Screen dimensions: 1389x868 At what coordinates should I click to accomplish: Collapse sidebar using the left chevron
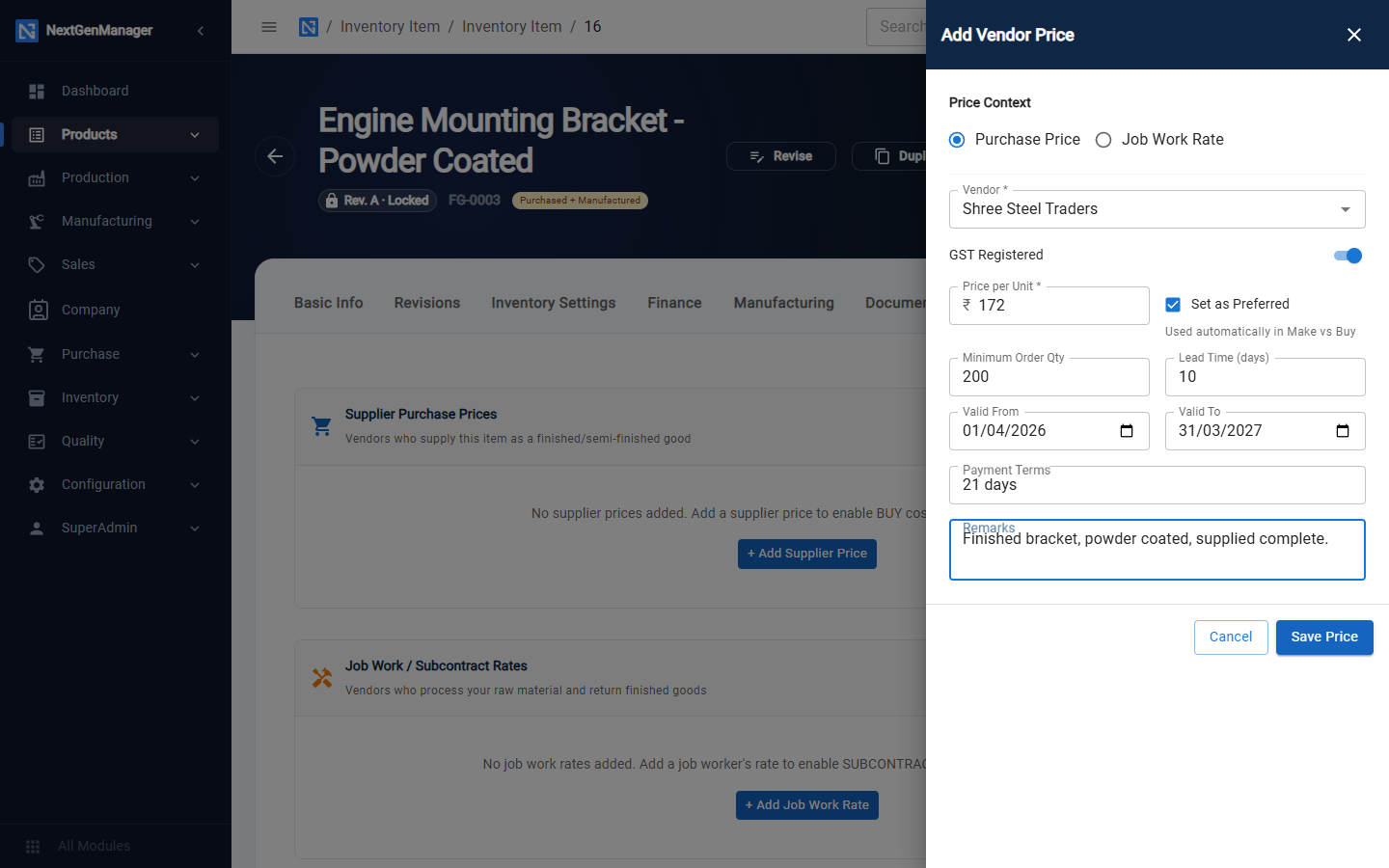tap(201, 31)
